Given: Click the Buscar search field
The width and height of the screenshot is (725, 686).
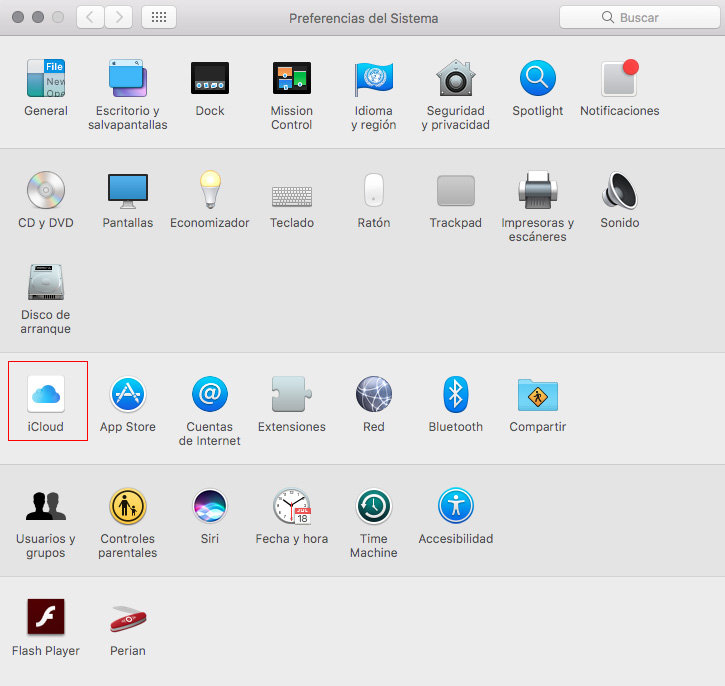Looking at the screenshot, I should [640, 18].
